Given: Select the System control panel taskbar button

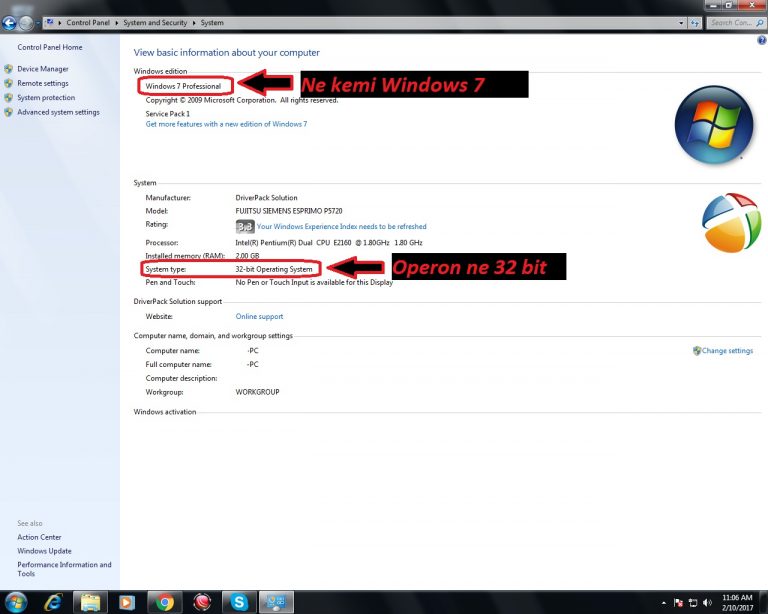Looking at the screenshot, I should [276, 602].
